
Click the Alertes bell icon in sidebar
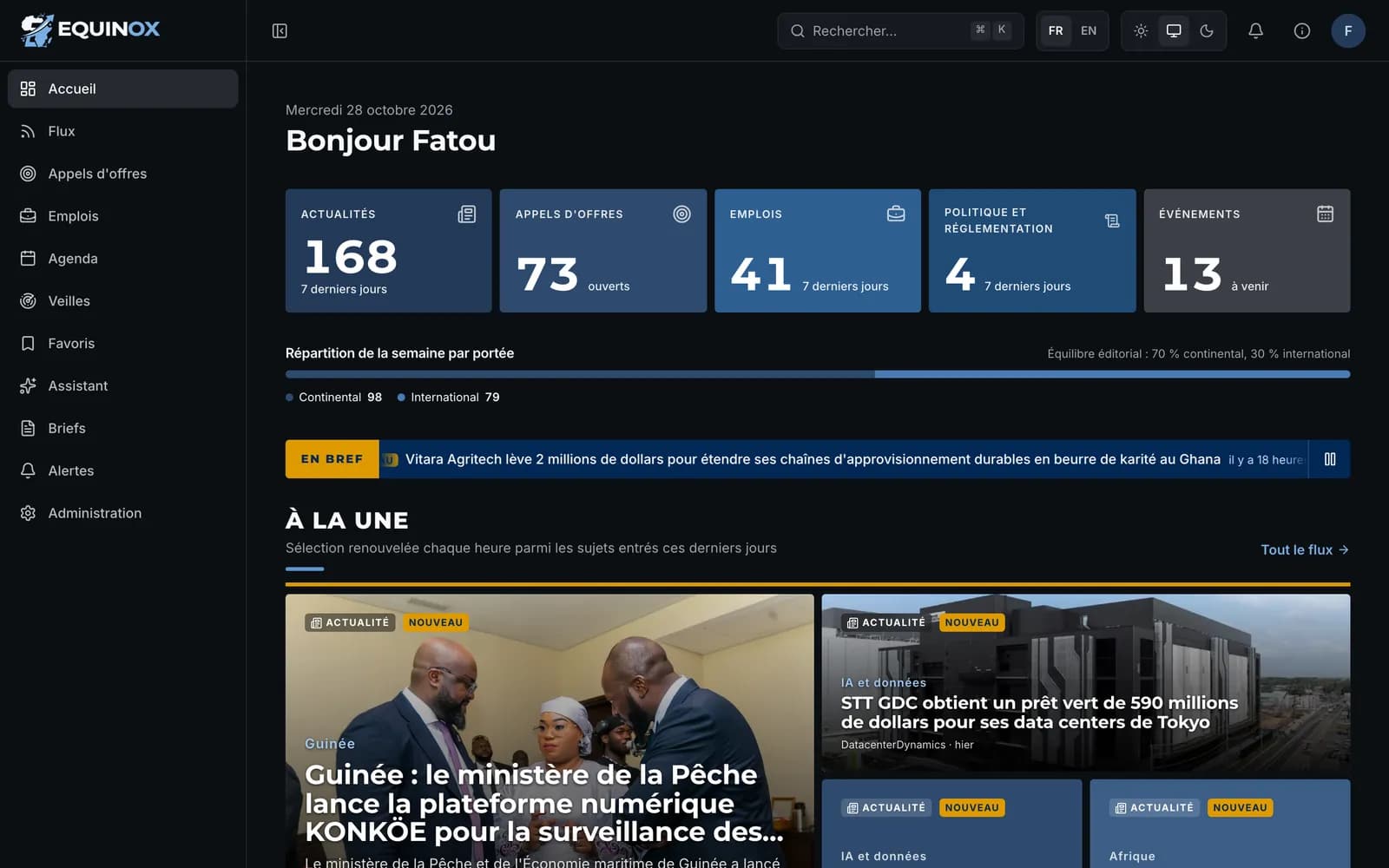pyautogui.click(x=28, y=470)
